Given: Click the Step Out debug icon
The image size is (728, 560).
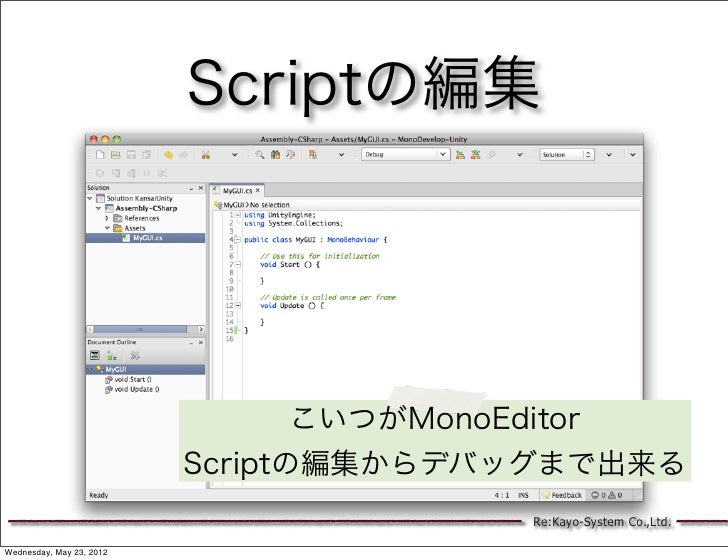Looking at the screenshot, I should 131,173.
